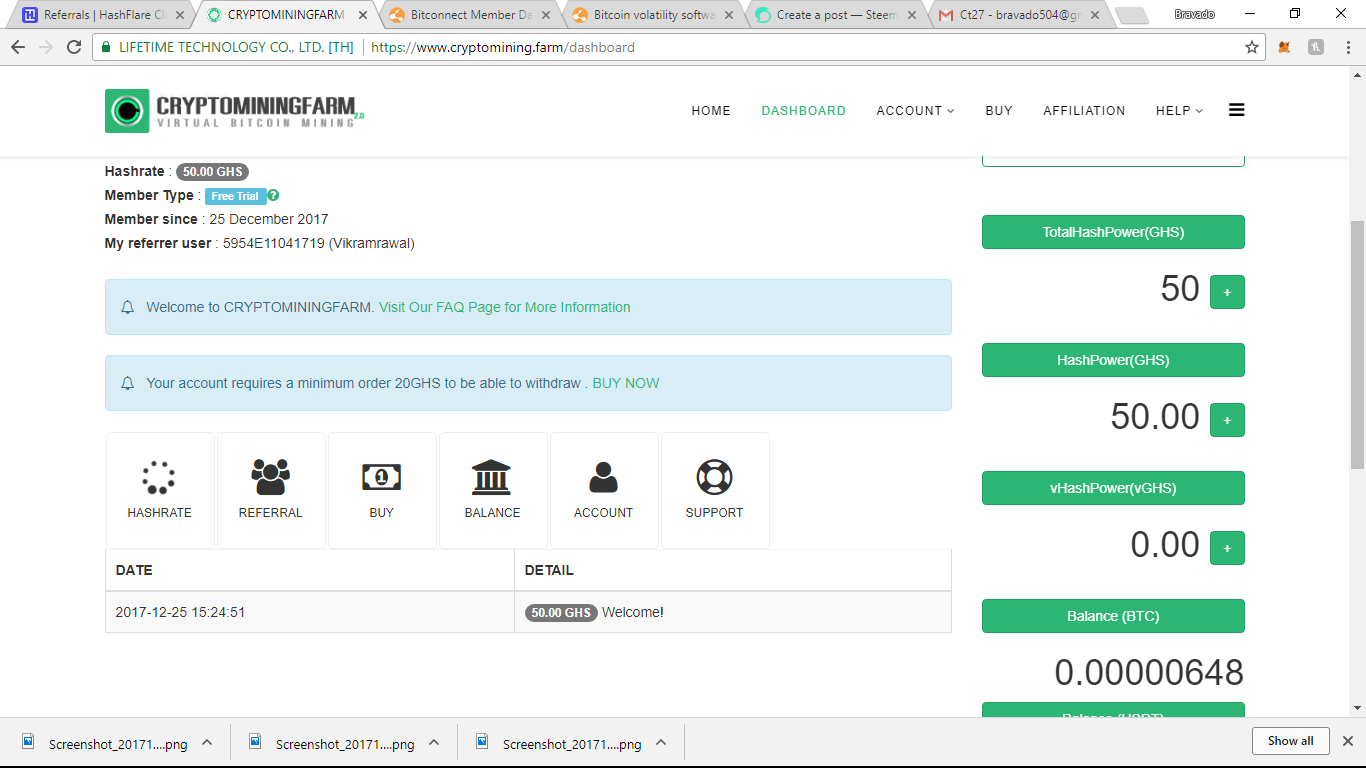Focus the address bar URL
This screenshot has width=1366, height=768.
pos(503,47)
